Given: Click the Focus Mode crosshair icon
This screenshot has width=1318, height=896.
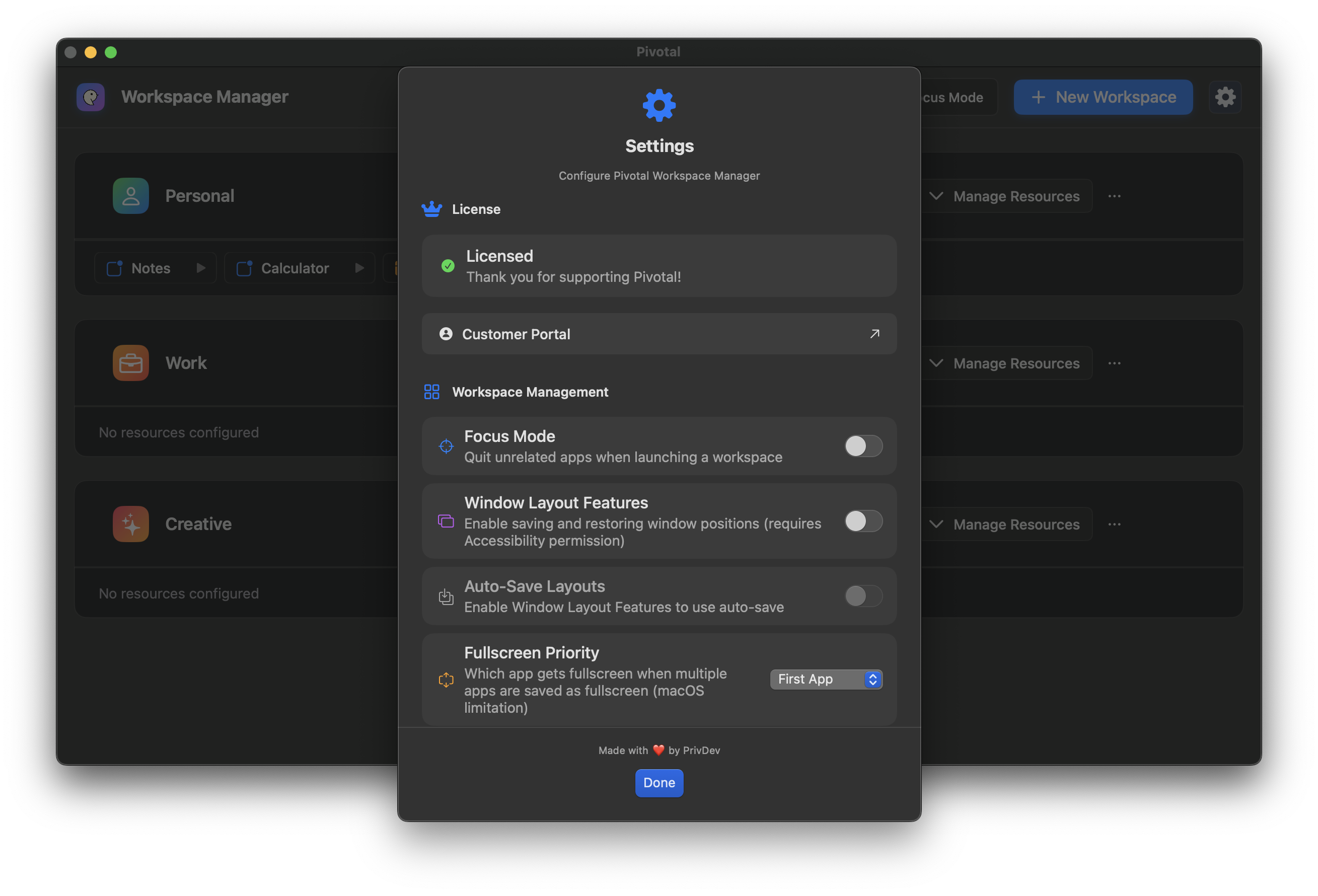Looking at the screenshot, I should [447, 446].
